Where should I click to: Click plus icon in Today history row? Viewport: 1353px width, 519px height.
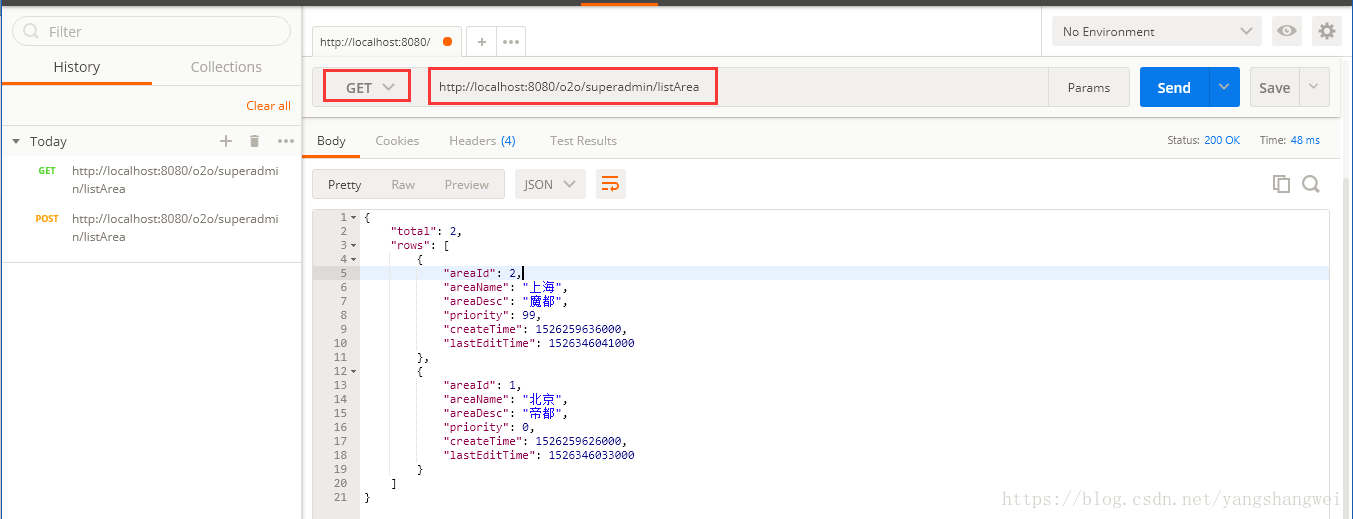[x=226, y=141]
